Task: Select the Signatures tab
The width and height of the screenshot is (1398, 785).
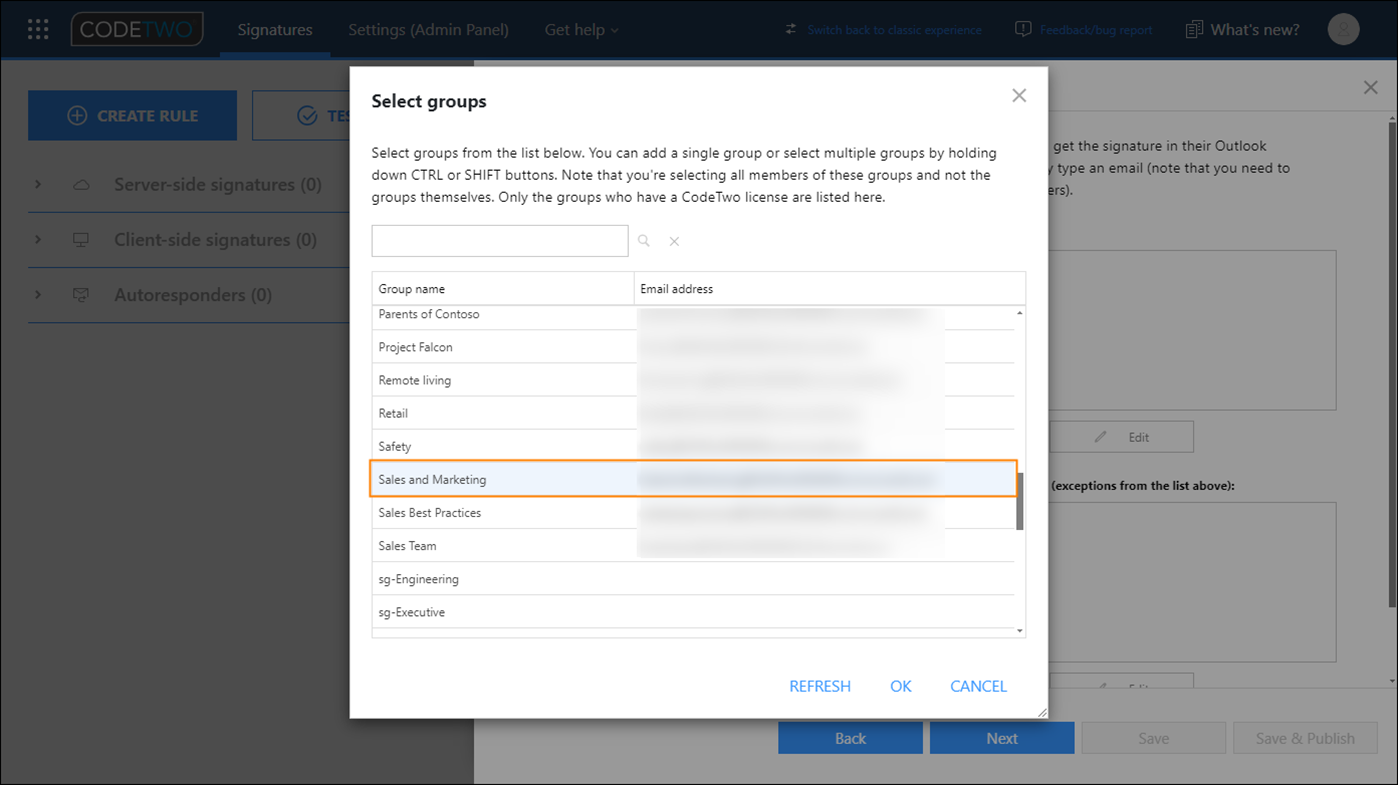Action: 275,29
